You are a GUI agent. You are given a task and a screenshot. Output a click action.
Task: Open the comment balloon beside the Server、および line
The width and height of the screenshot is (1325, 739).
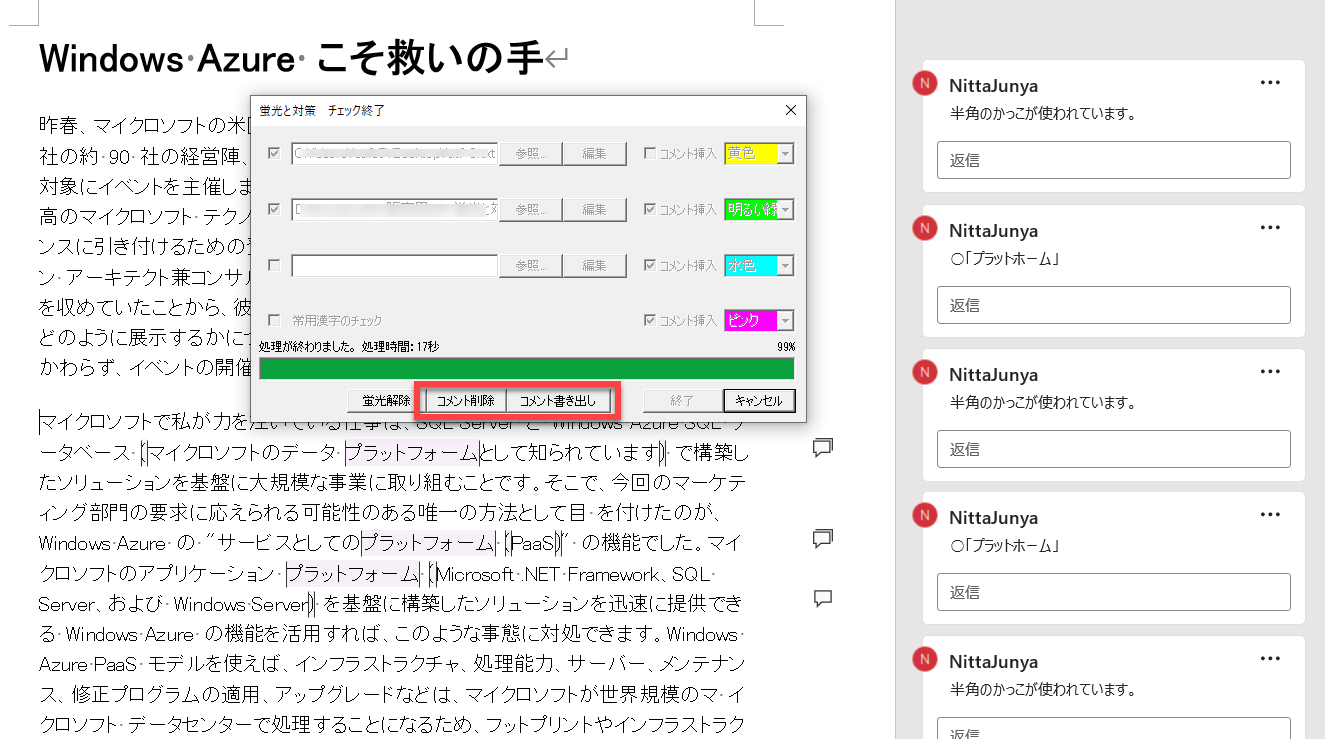pos(823,599)
